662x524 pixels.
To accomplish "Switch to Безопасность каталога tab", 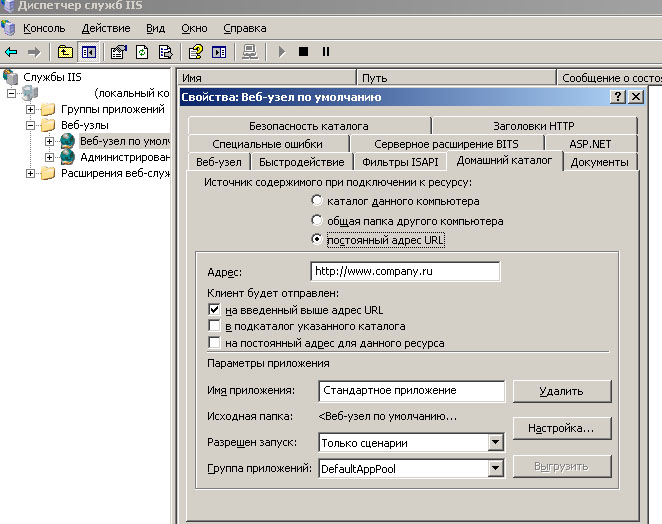I will [309, 126].
